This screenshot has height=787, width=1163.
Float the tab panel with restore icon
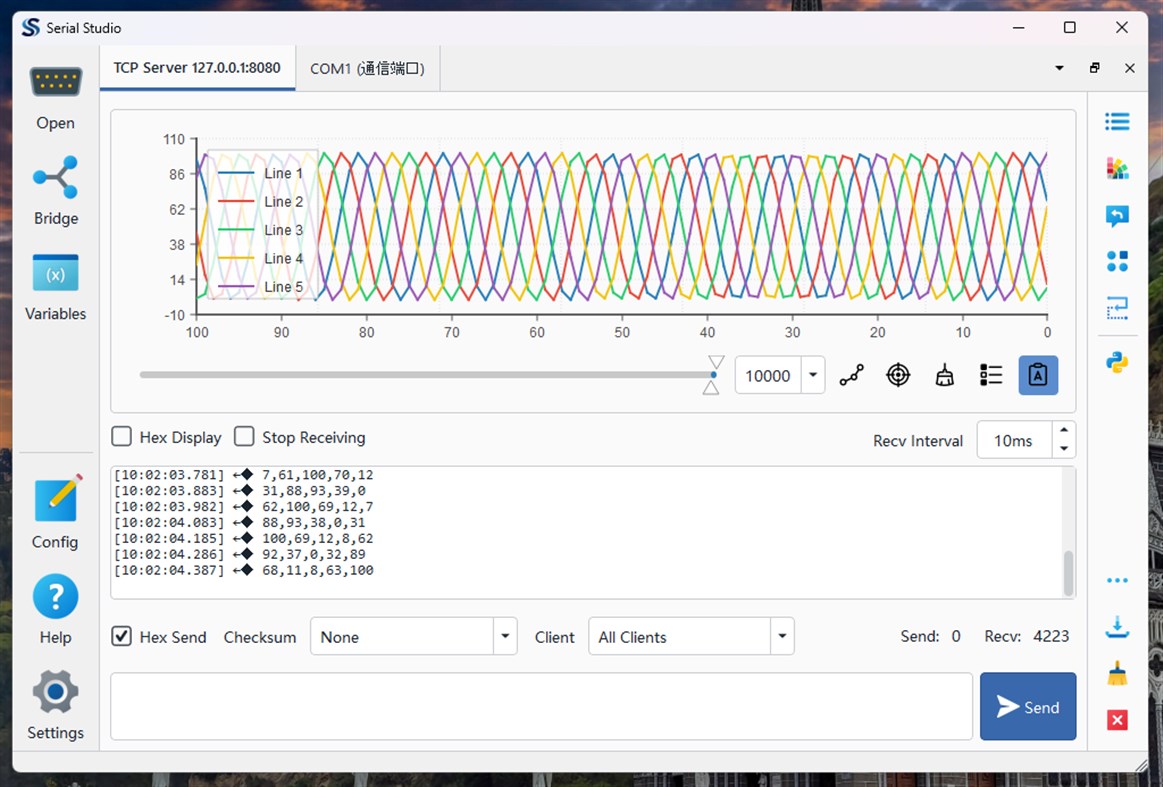[1095, 68]
